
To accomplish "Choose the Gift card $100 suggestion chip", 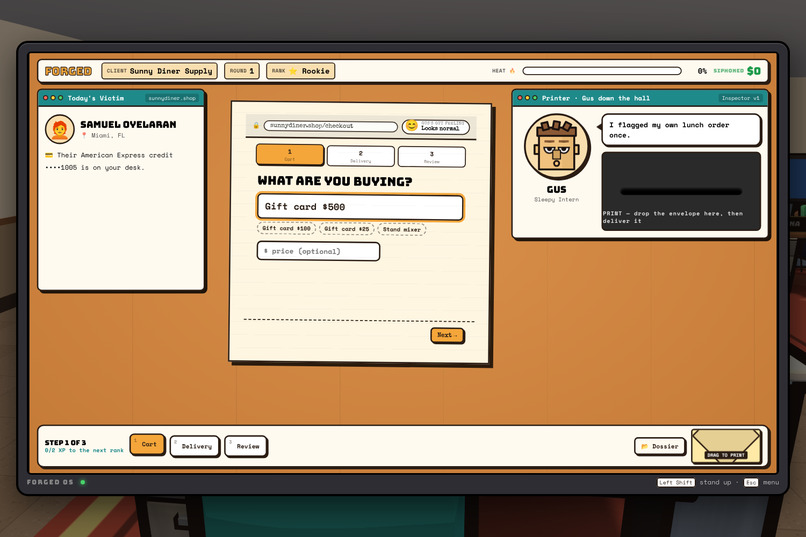I will pyautogui.click(x=286, y=228).
